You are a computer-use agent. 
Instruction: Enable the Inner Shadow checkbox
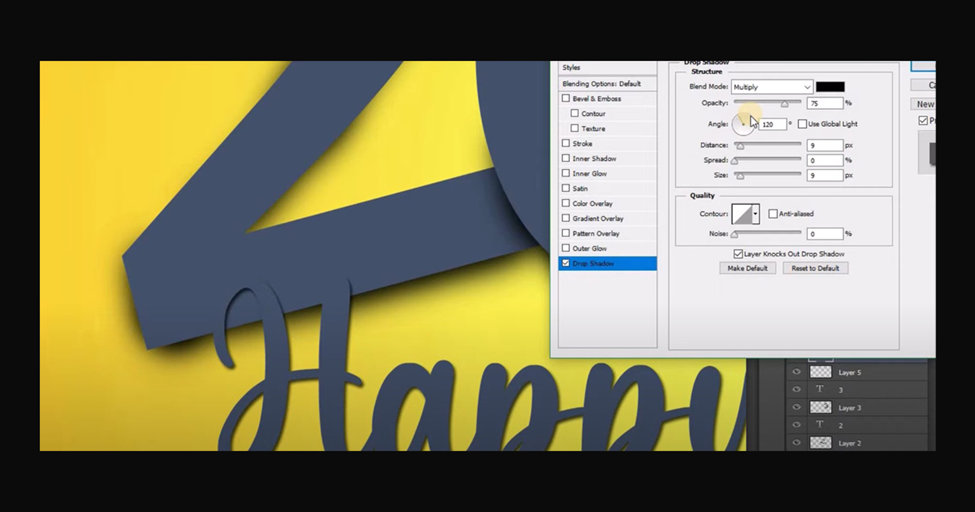[x=566, y=158]
